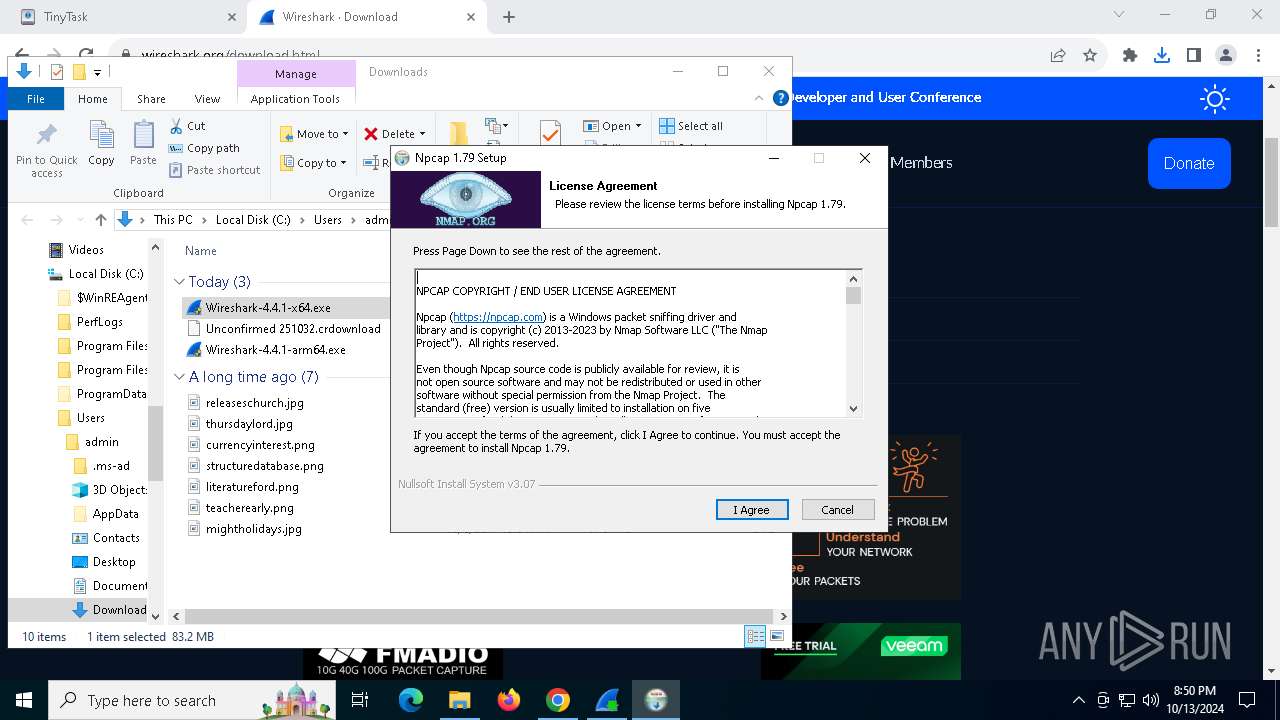Open the Windows Start menu
This screenshot has height=720, width=1280.
[24, 700]
